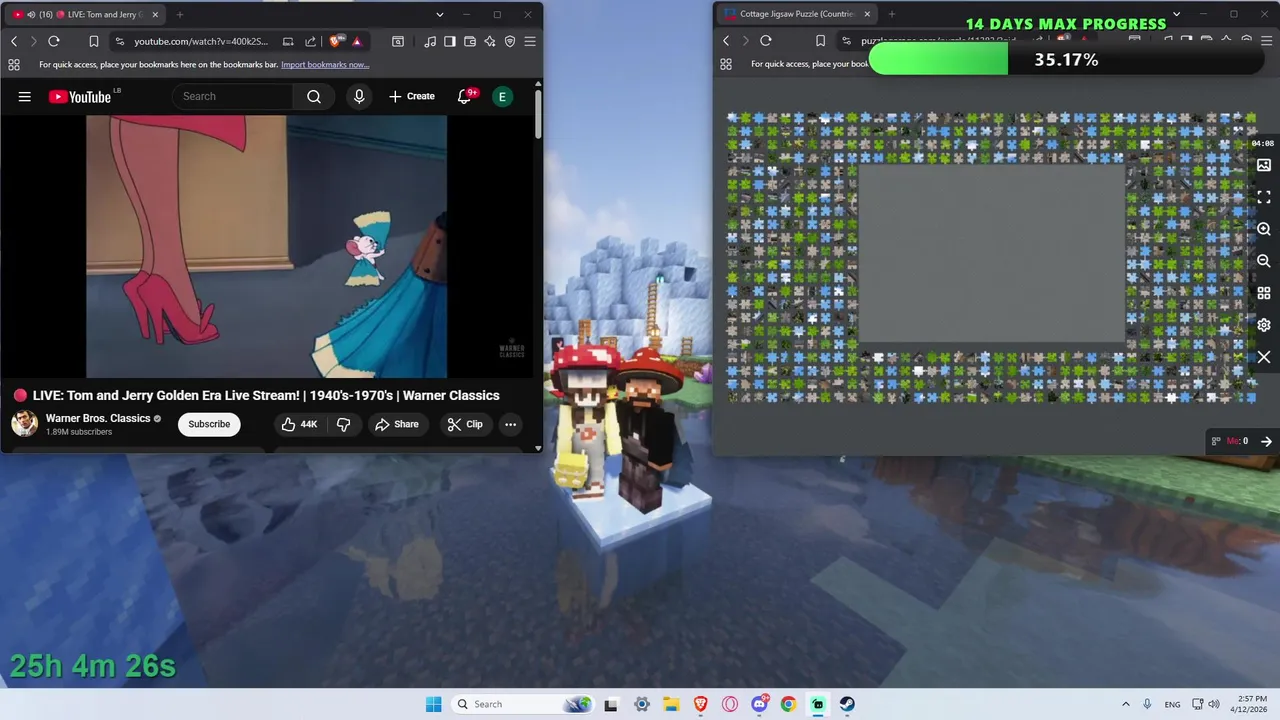Click the Import bookmarks now link
This screenshot has height=720, width=1280.
click(x=325, y=64)
